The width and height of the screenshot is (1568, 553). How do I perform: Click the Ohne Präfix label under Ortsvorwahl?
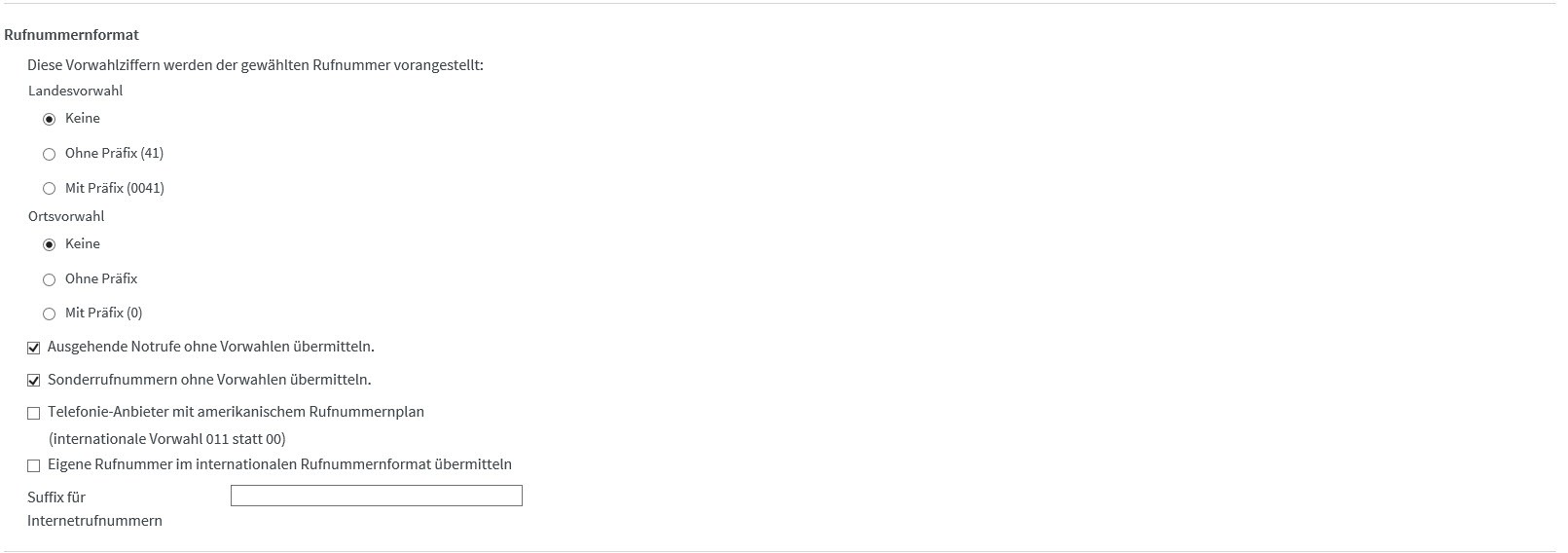101,278
